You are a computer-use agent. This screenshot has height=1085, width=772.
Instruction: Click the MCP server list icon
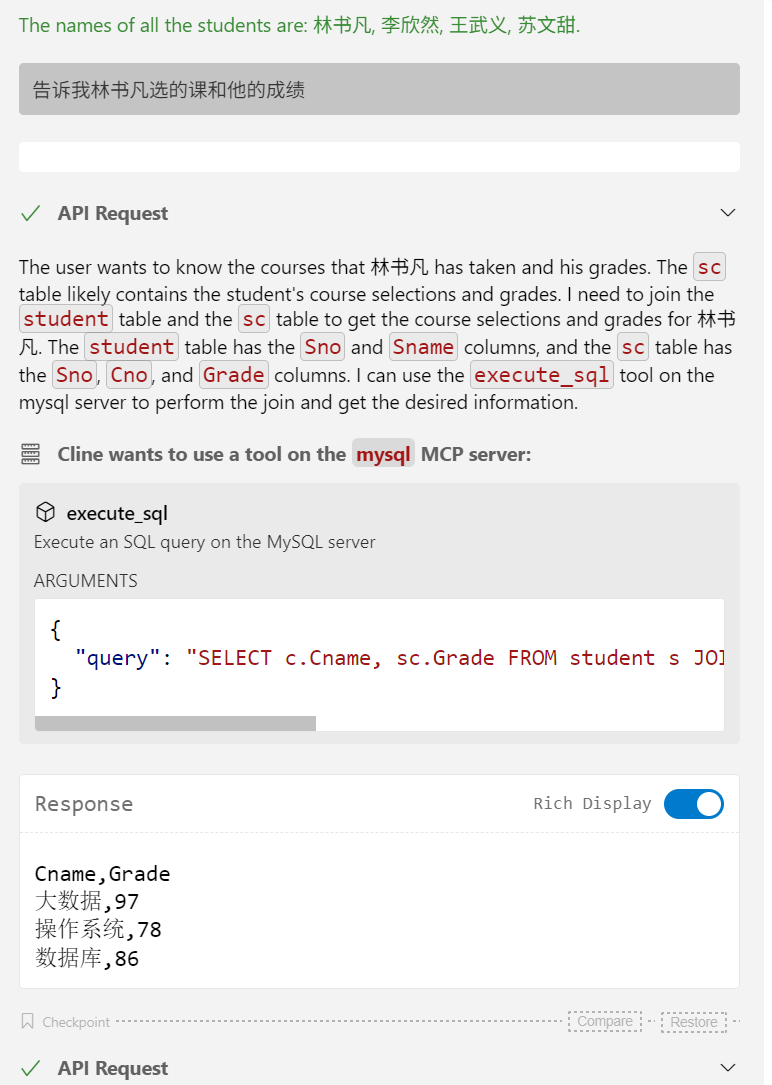tap(30, 454)
